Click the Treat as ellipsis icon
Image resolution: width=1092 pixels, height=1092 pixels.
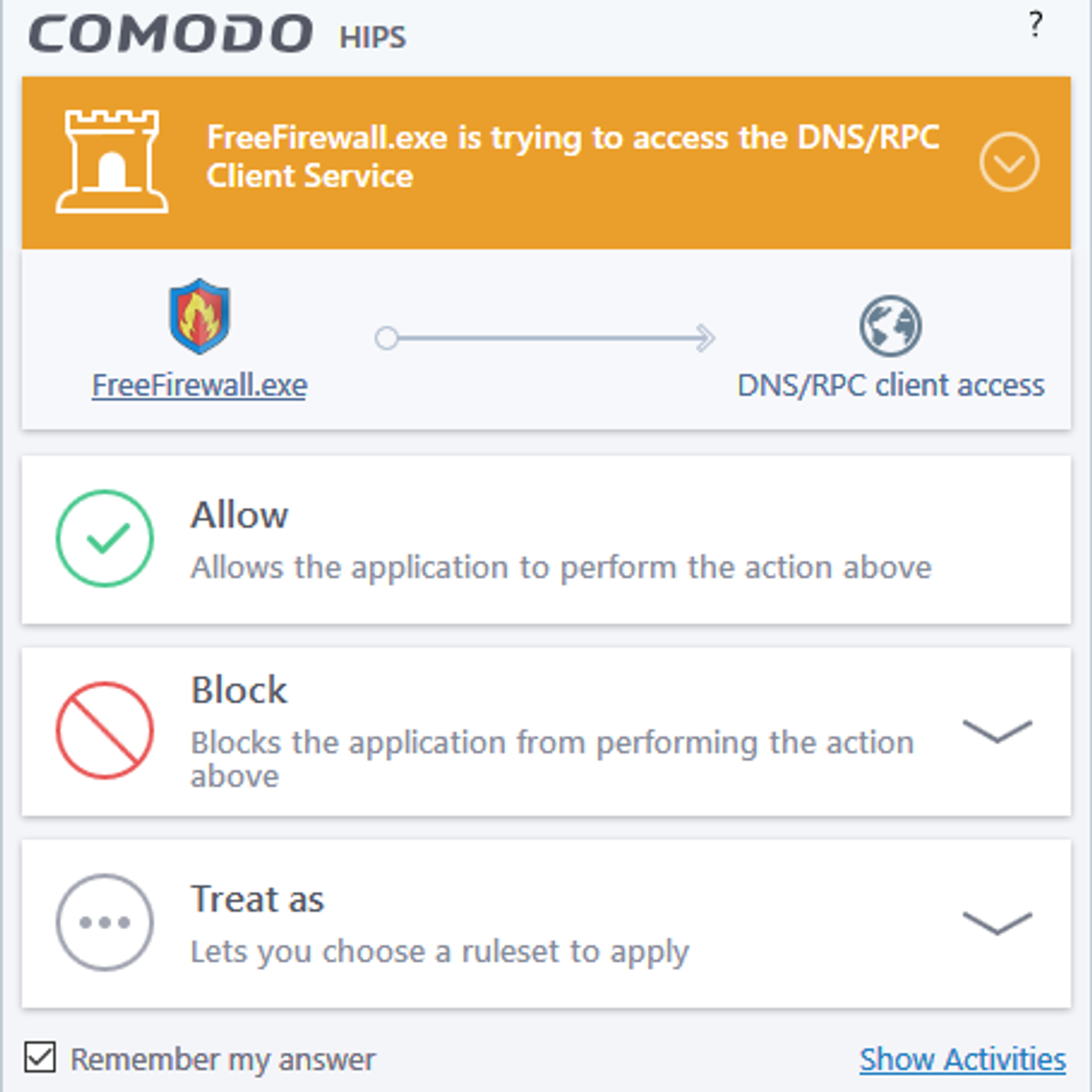(105, 922)
